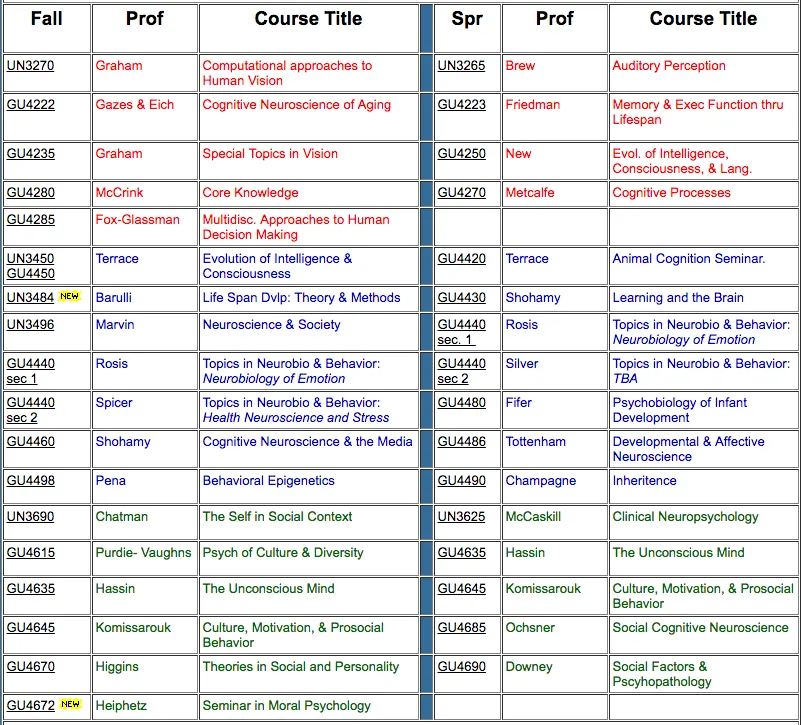Click the Fall column header
The image size is (801, 725).
(46, 19)
